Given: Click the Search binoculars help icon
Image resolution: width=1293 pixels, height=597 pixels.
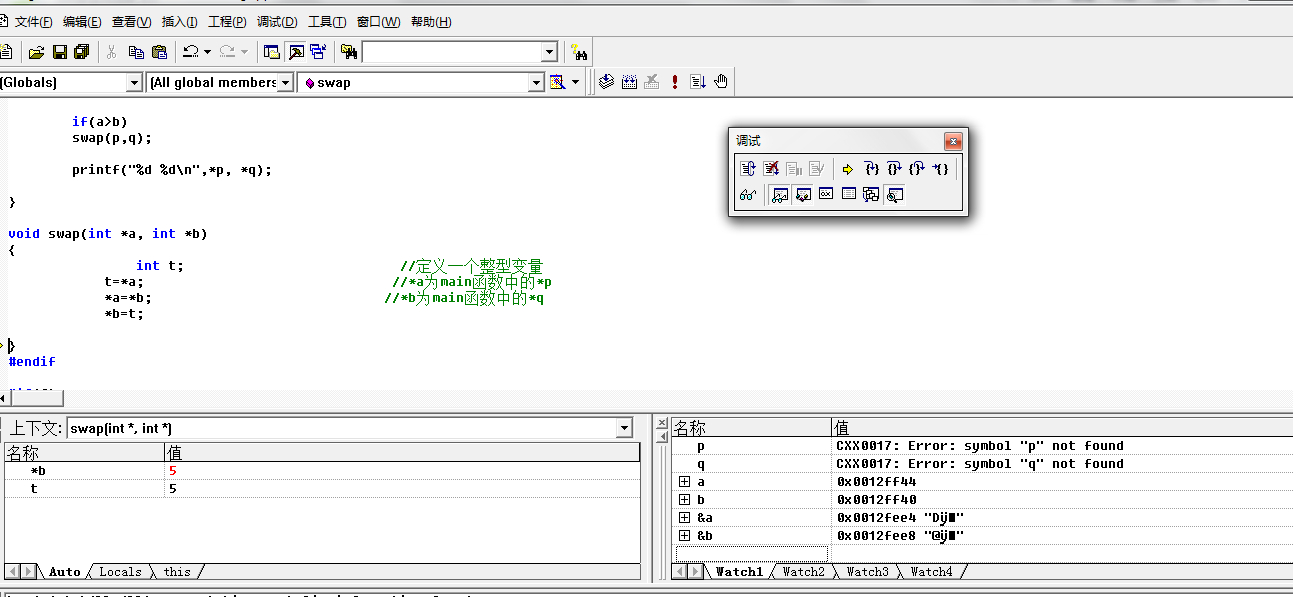Looking at the screenshot, I should (579, 52).
